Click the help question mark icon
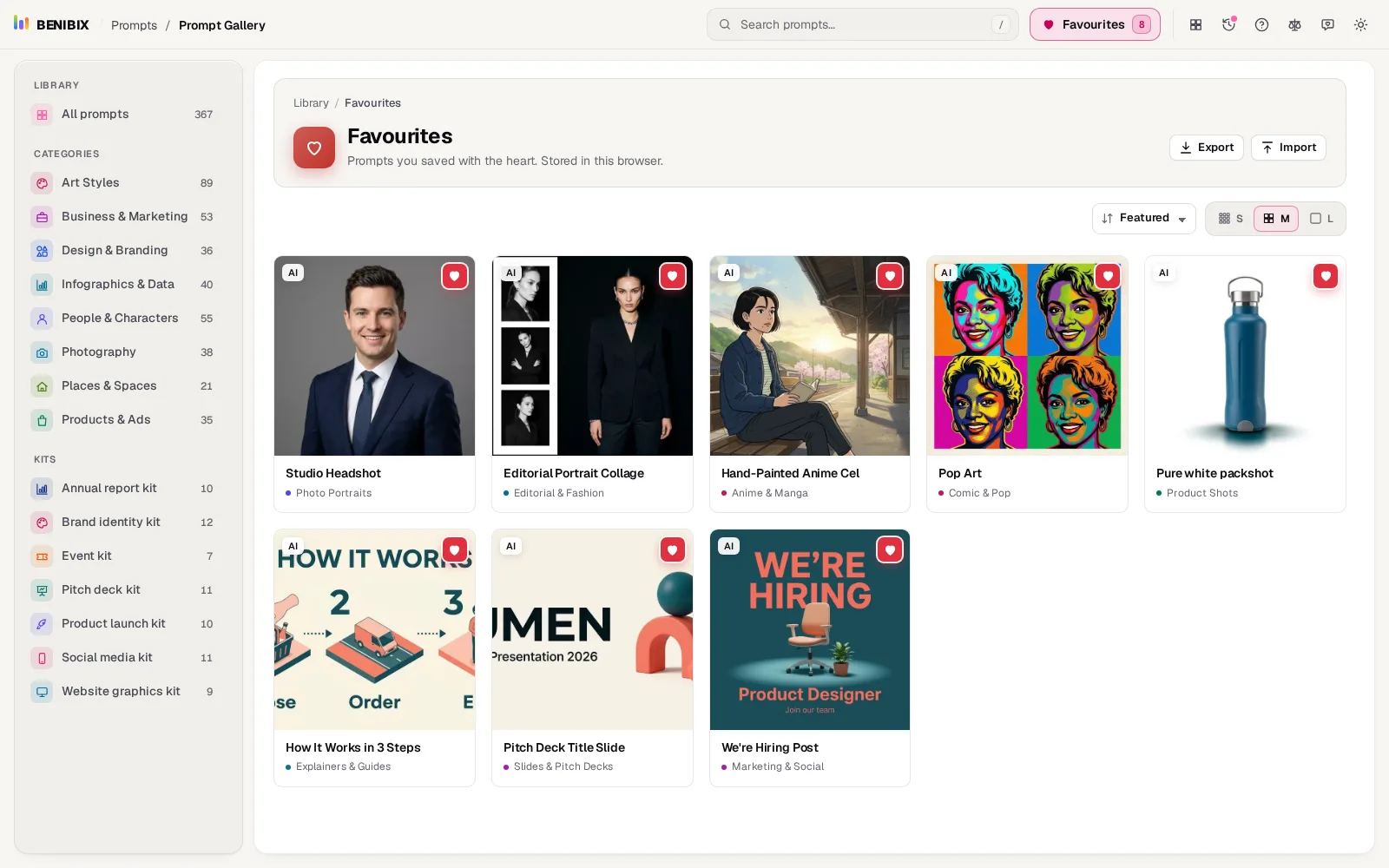Screen dimensions: 1389x868 (1261, 24)
